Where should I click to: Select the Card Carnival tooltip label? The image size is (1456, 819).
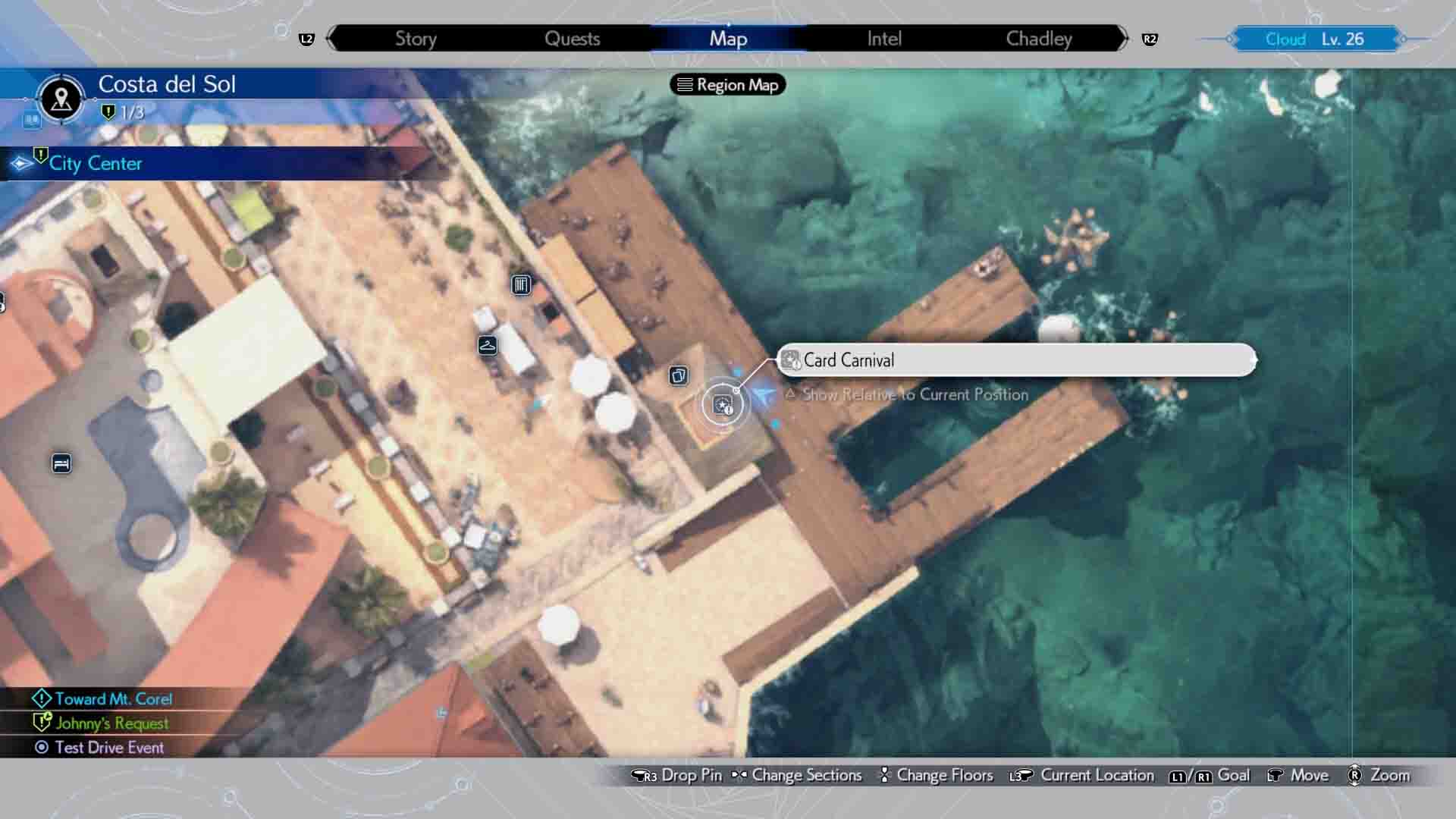pos(1017,360)
